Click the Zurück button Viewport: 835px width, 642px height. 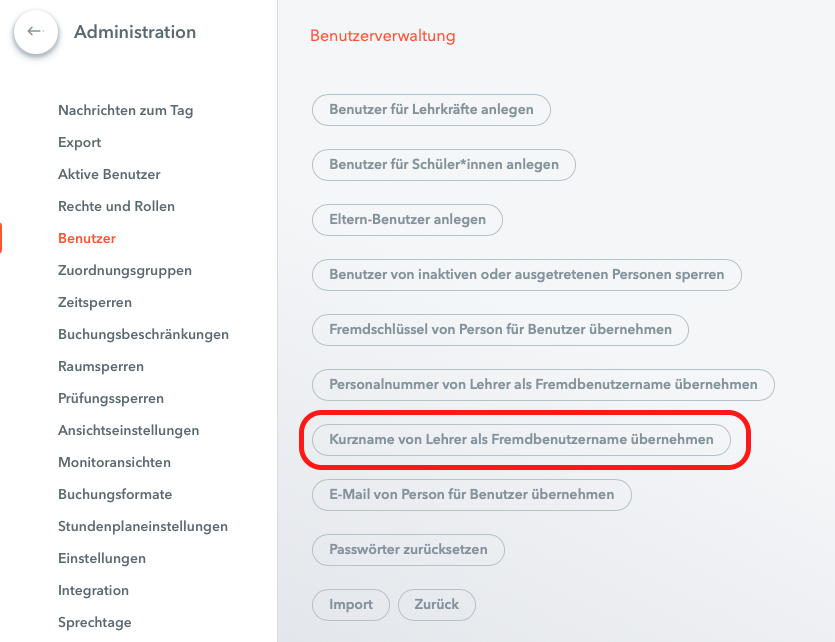pos(437,605)
